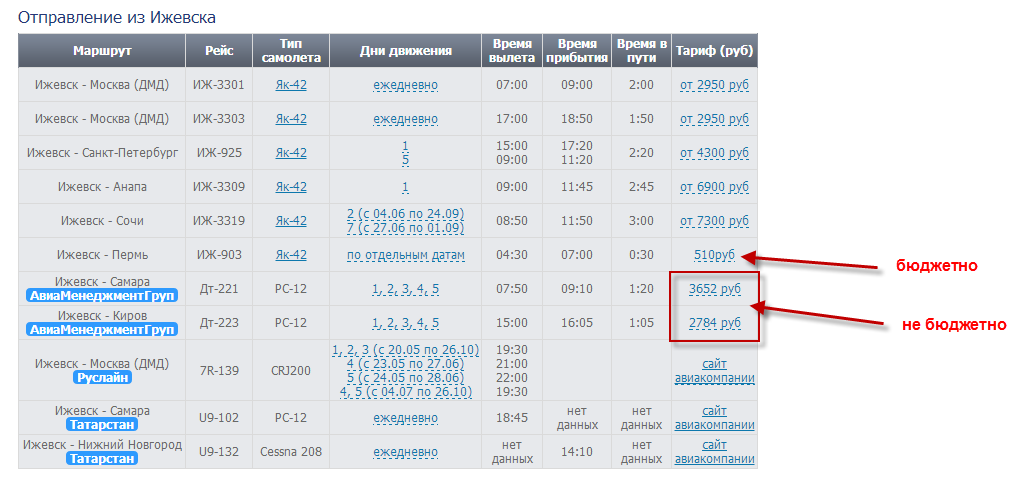Select departure time 18:45 cell

(512, 418)
